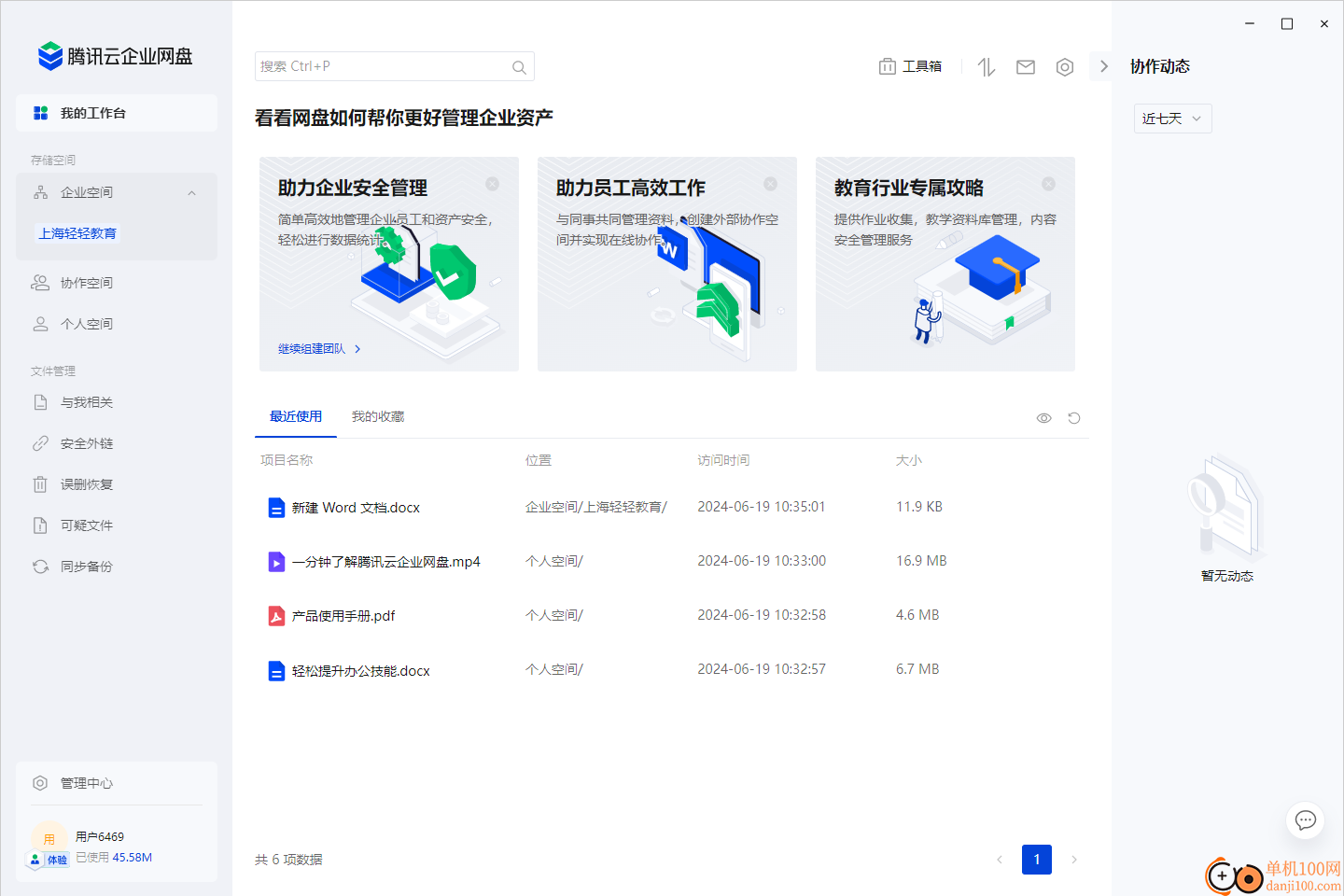The height and width of the screenshot is (896, 1344).
Task: Open 轻松提升办公技能.docx
Action: click(361, 671)
